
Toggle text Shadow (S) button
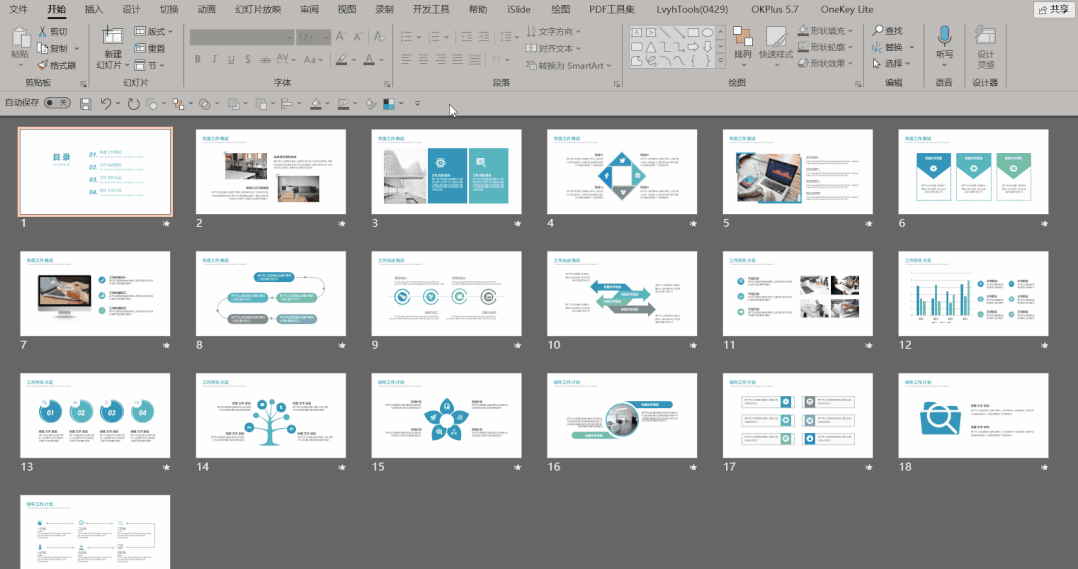(x=248, y=60)
